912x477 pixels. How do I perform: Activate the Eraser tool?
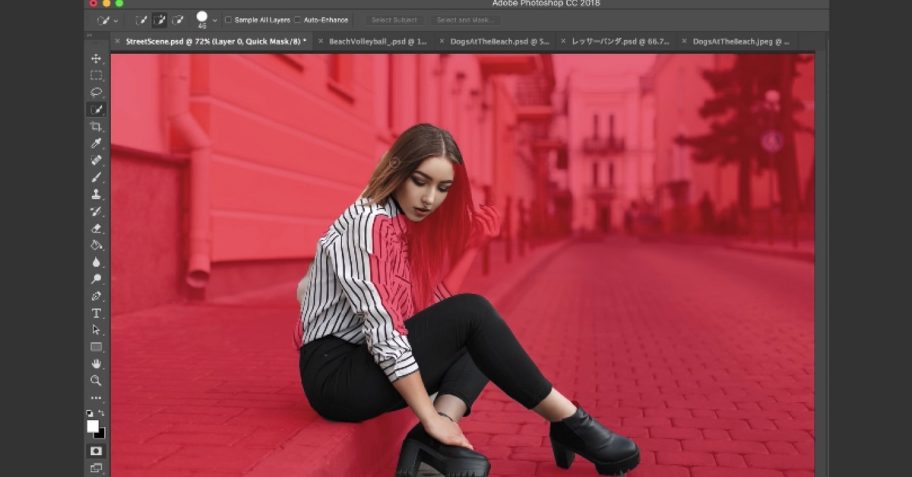coord(96,228)
